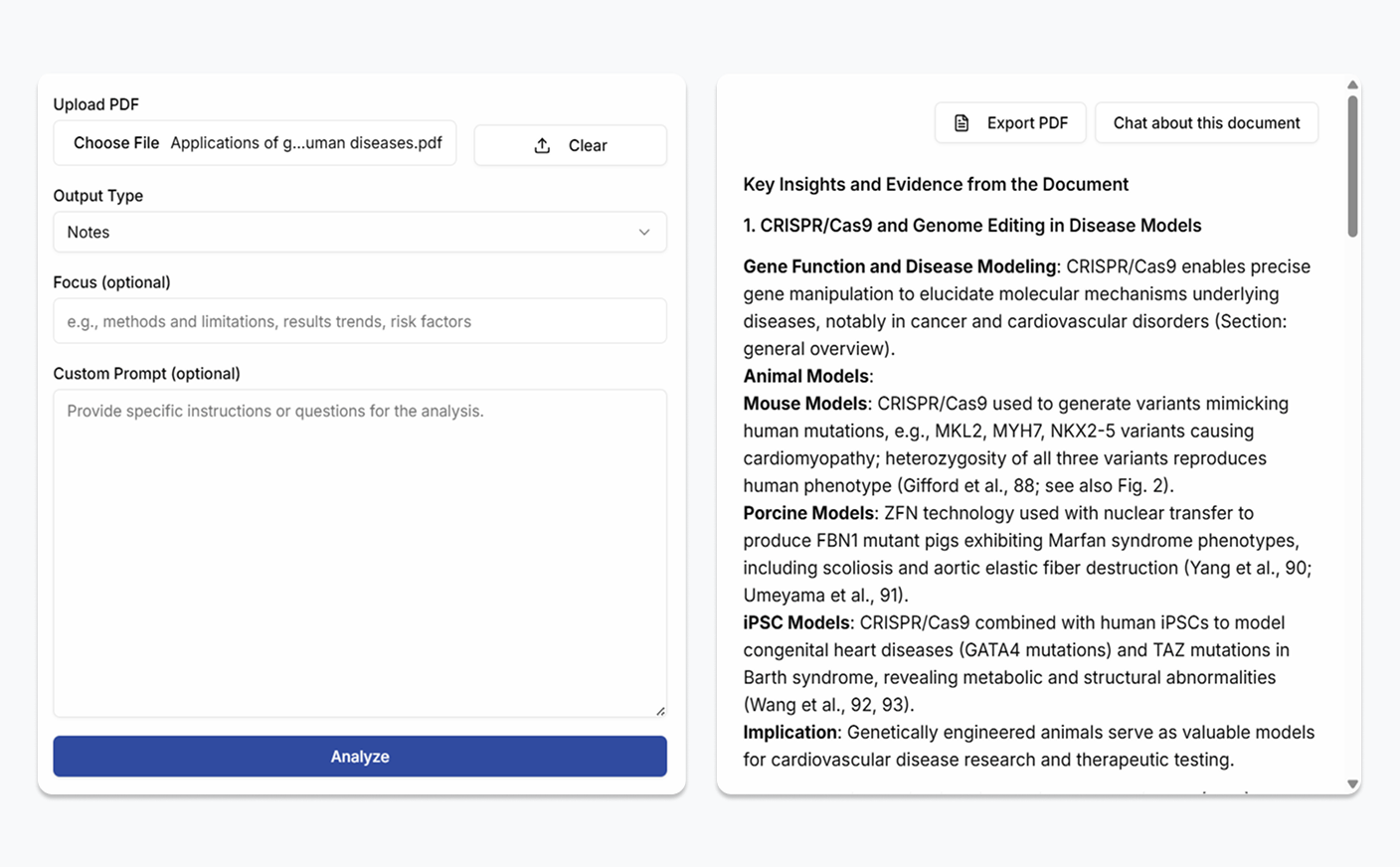Open the Output Type dropdown chevron

(x=644, y=232)
